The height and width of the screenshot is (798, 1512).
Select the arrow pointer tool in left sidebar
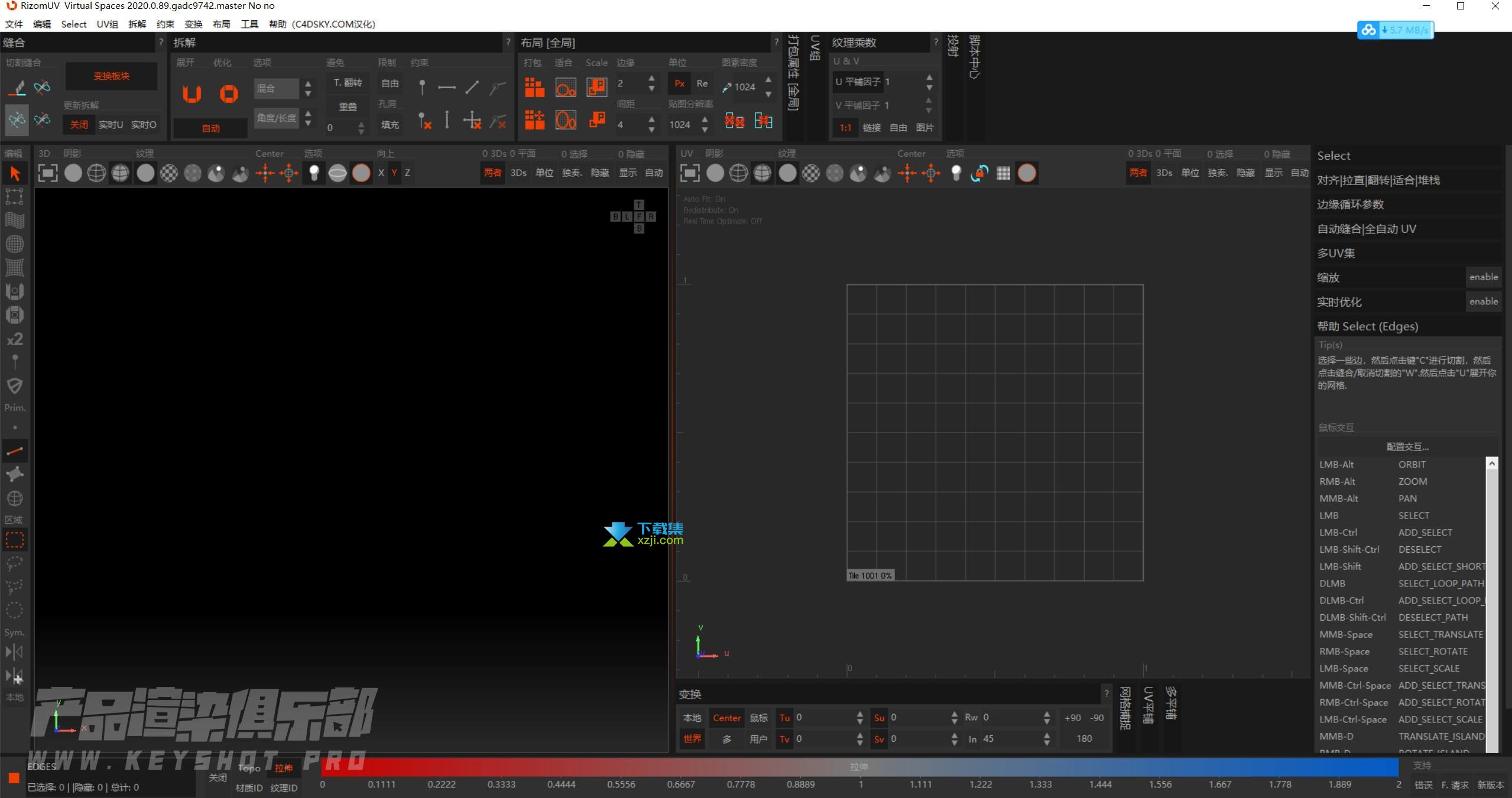click(x=15, y=173)
